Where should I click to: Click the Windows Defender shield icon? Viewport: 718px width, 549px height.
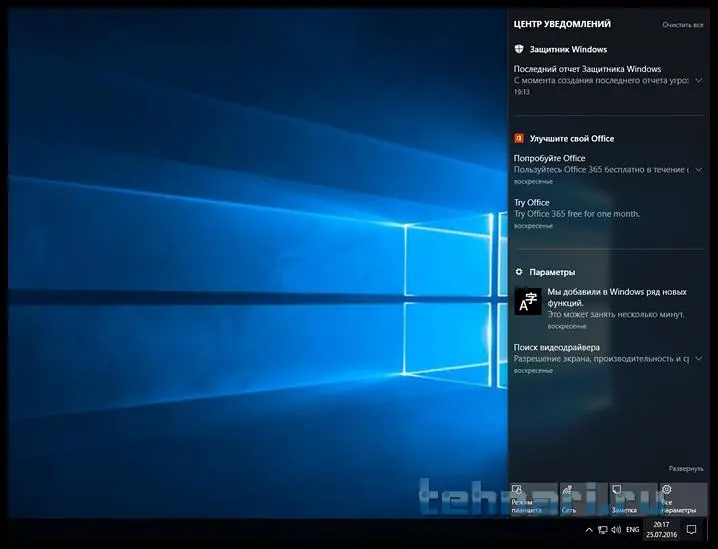point(519,49)
